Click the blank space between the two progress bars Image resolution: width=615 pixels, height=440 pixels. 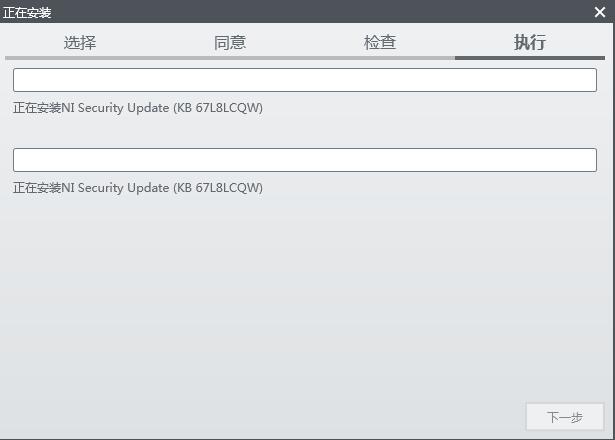pos(306,131)
